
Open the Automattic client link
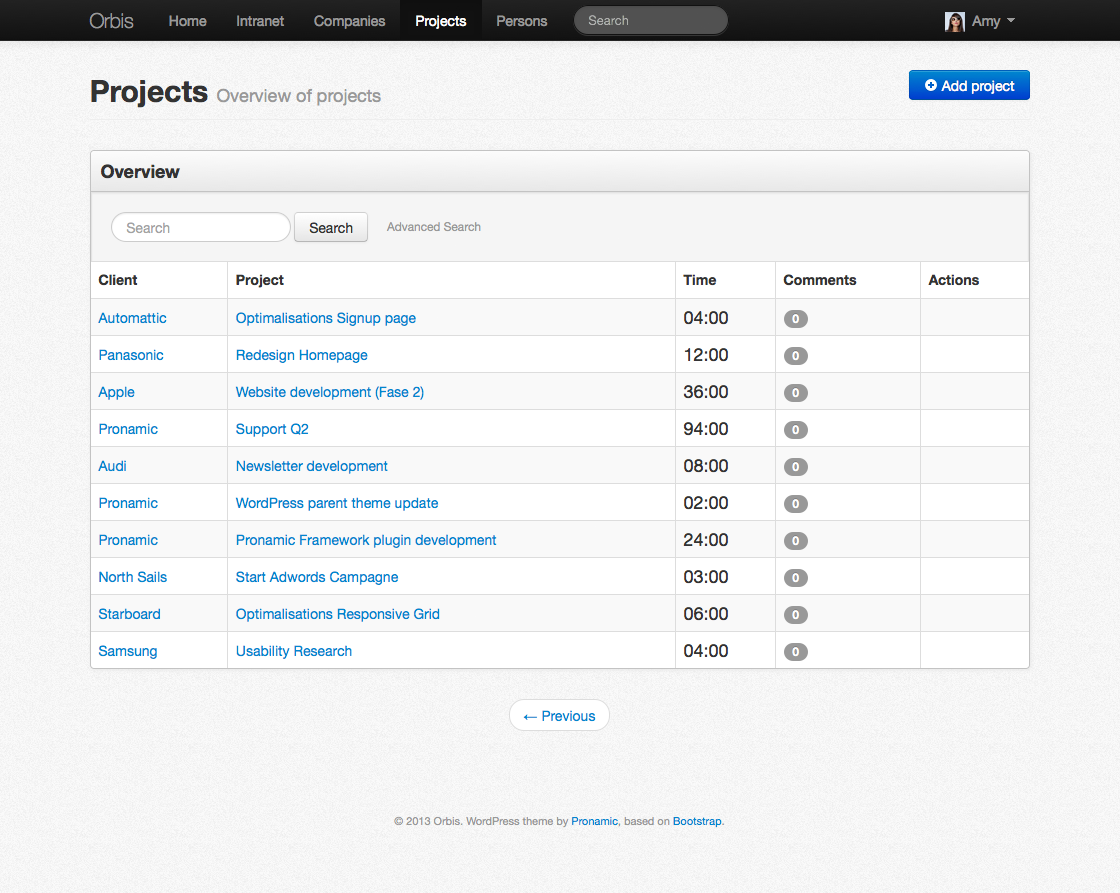click(x=132, y=318)
